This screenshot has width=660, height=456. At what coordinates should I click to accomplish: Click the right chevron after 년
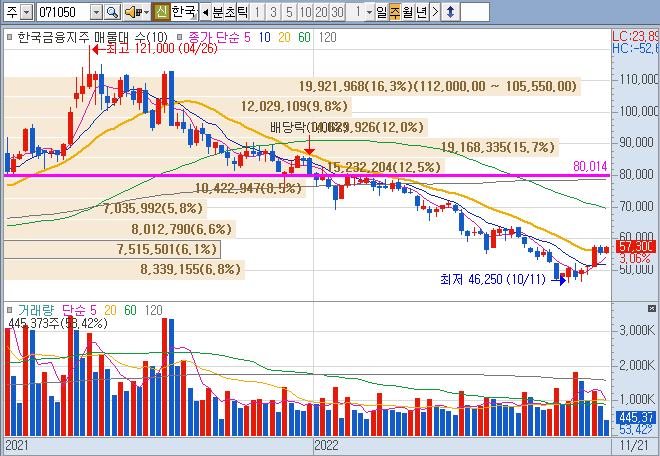(435, 12)
